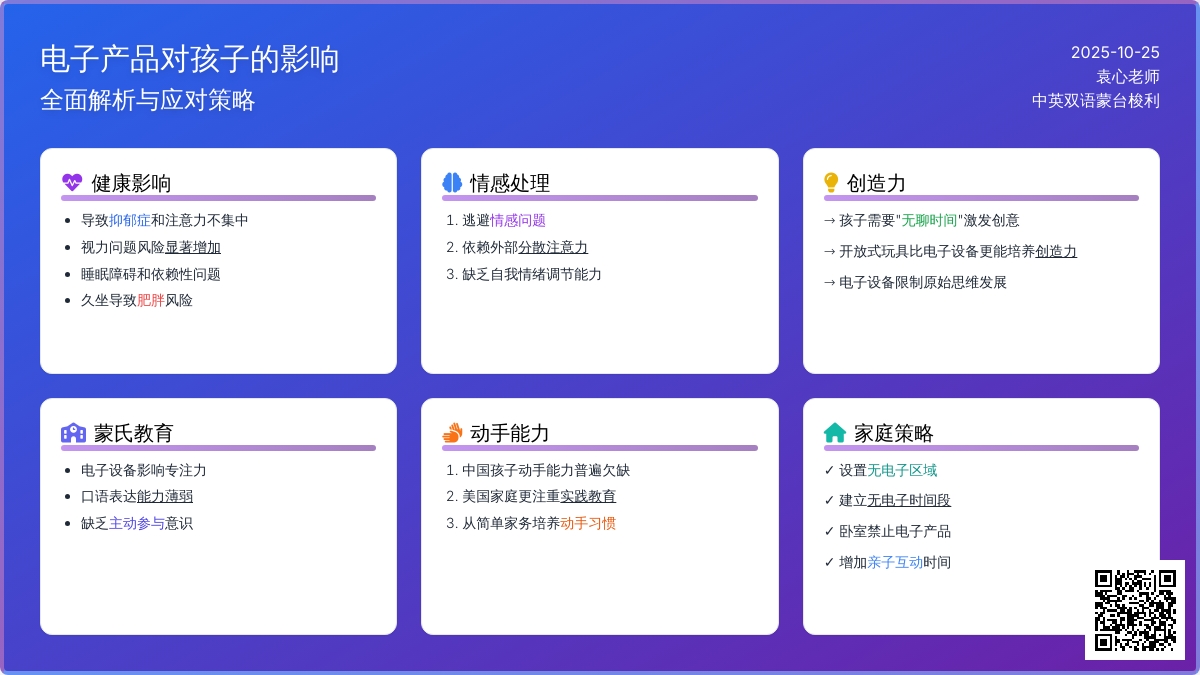Click the hands icon beside 动手能力
This screenshot has width=1200, height=675.
point(453,432)
